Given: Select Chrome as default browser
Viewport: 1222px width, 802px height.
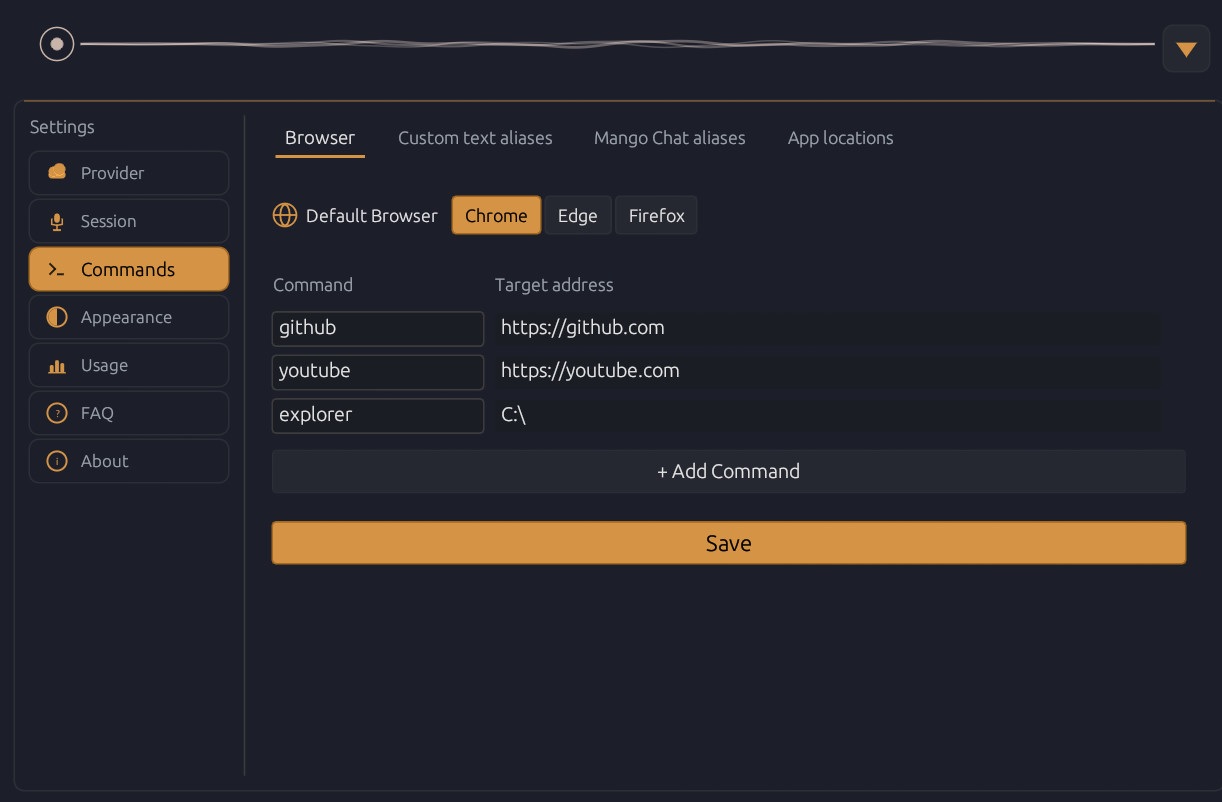Looking at the screenshot, I should click(496, 215).
